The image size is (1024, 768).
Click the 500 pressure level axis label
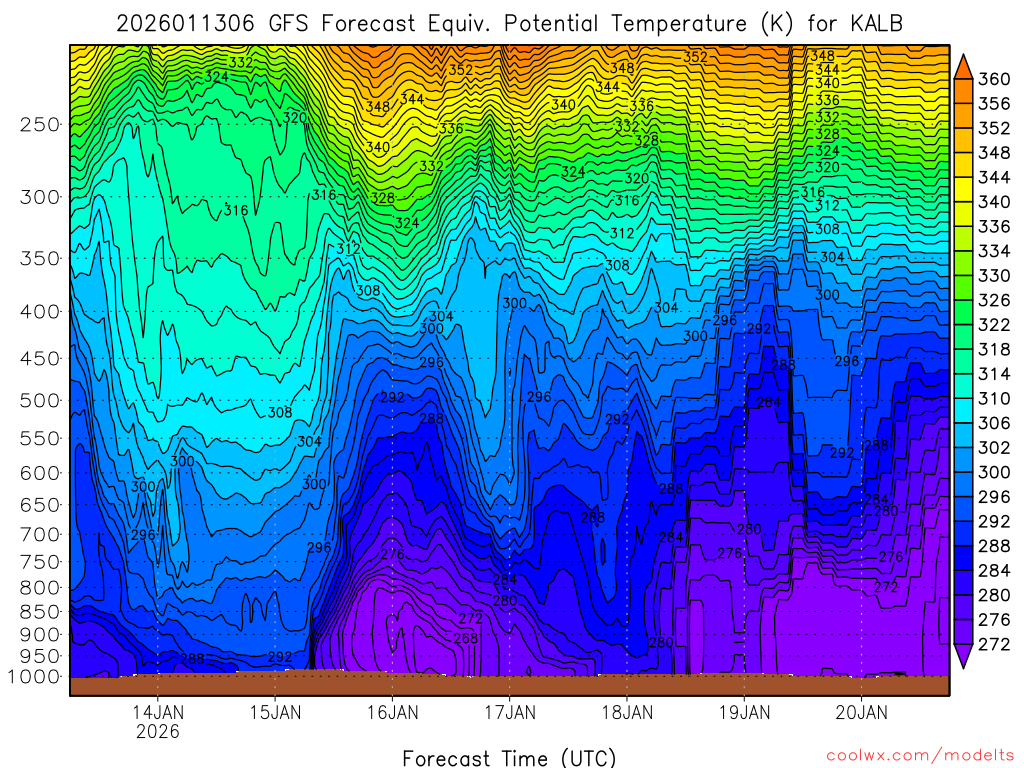[40, 400]
